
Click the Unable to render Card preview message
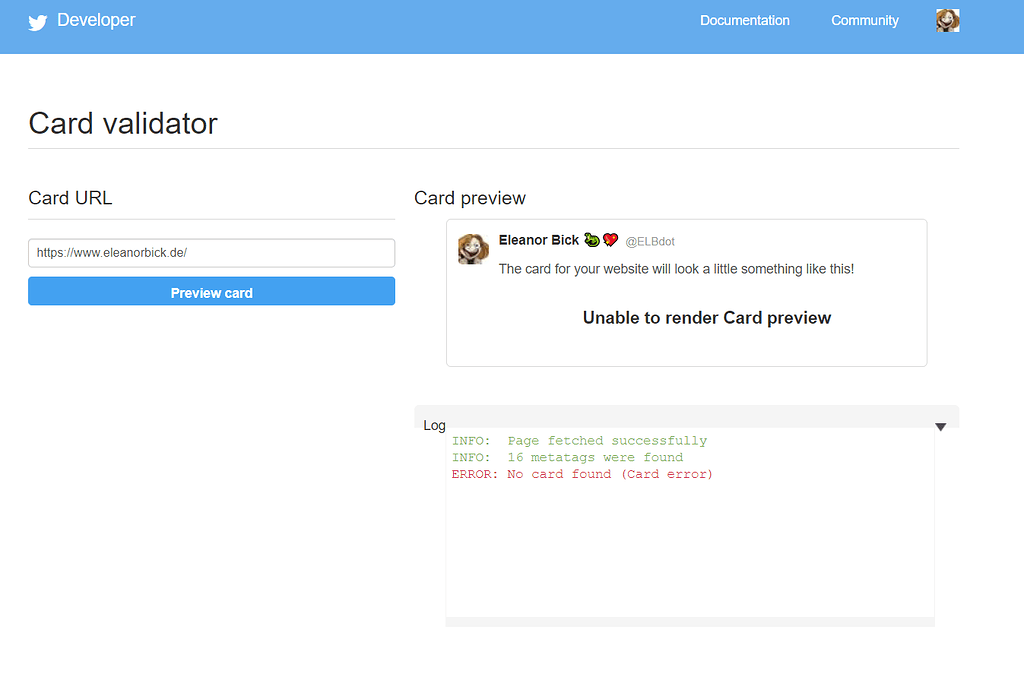click(x=706, y=317)
